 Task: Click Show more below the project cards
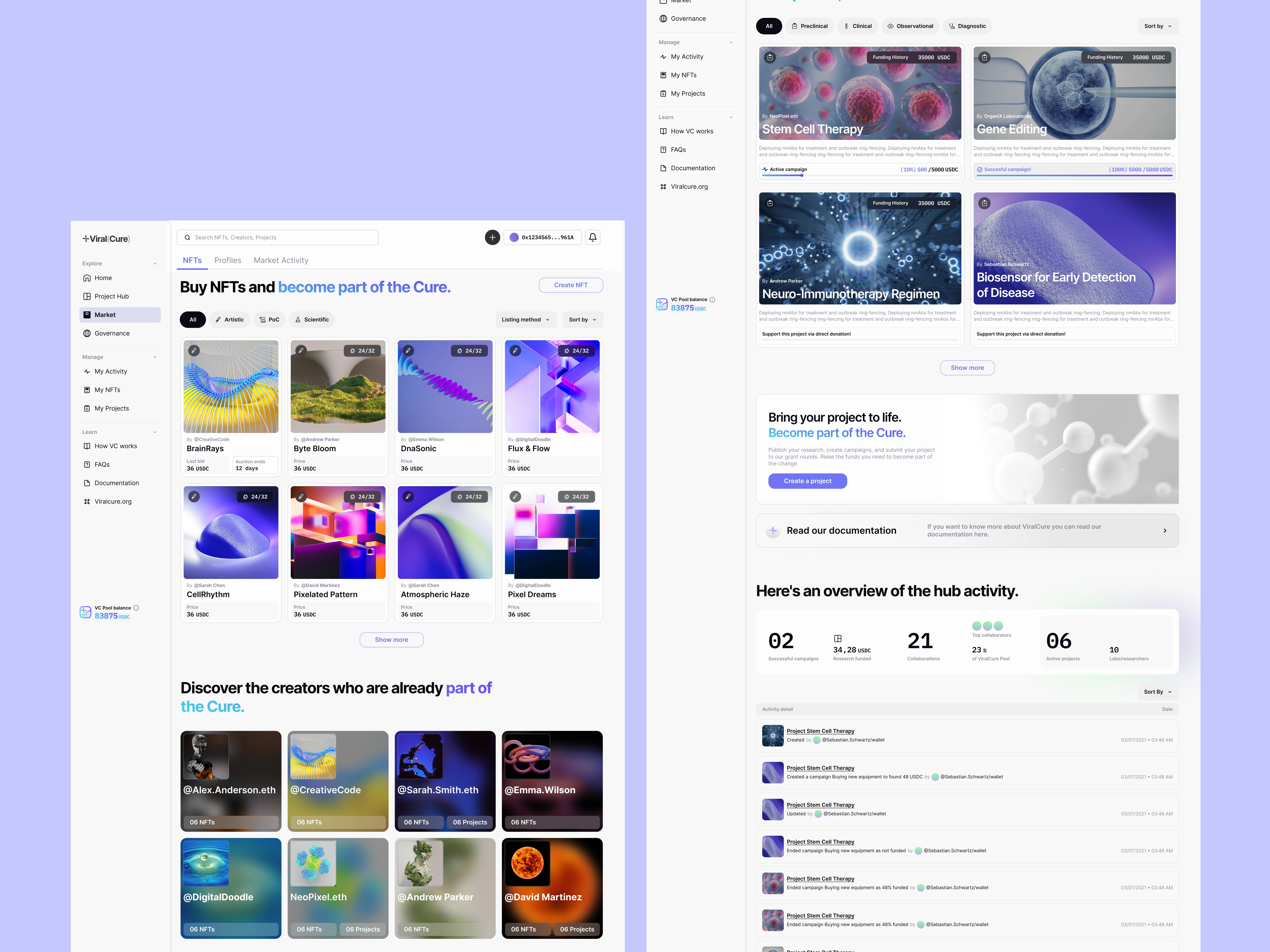(967, 368)
